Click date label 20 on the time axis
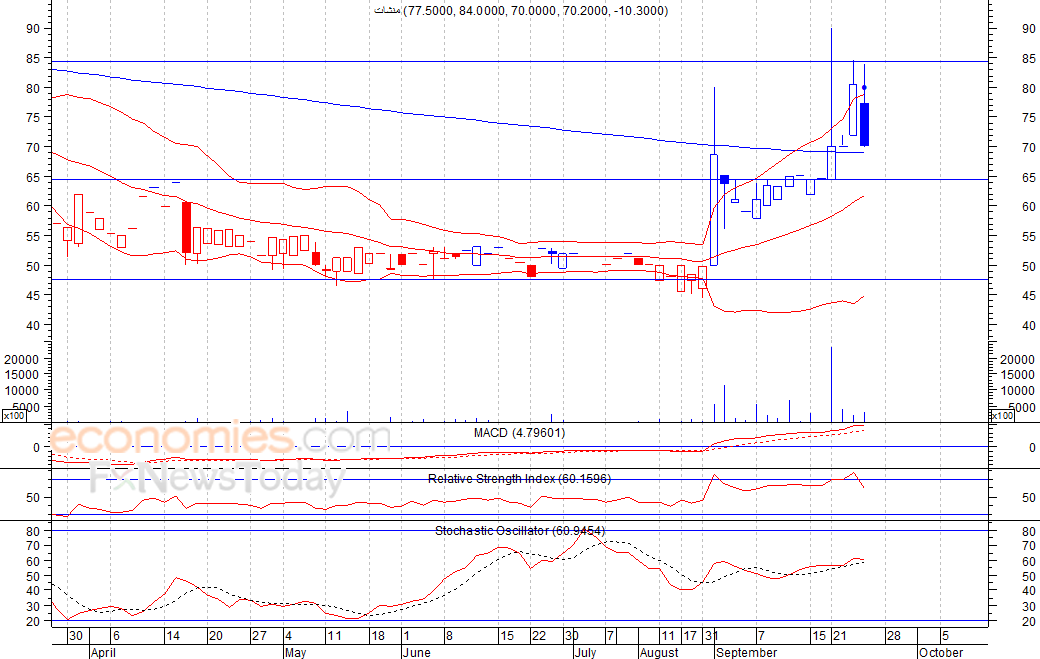The height and width of the screenshot is (659, 1040). point(216,636)
